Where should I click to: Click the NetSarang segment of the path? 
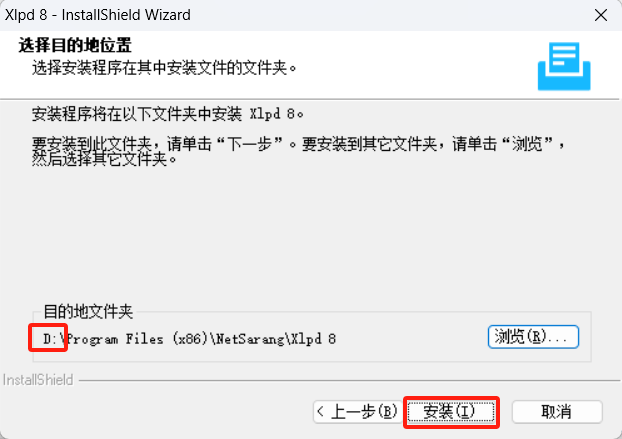250,339
